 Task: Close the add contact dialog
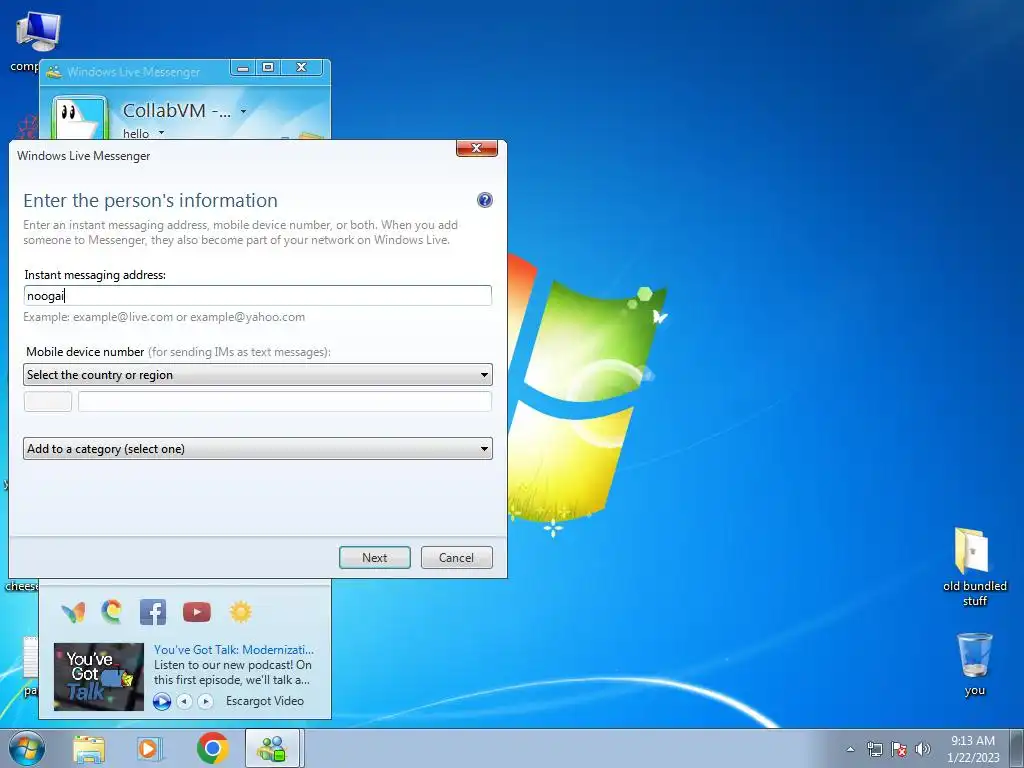[477, 148]
